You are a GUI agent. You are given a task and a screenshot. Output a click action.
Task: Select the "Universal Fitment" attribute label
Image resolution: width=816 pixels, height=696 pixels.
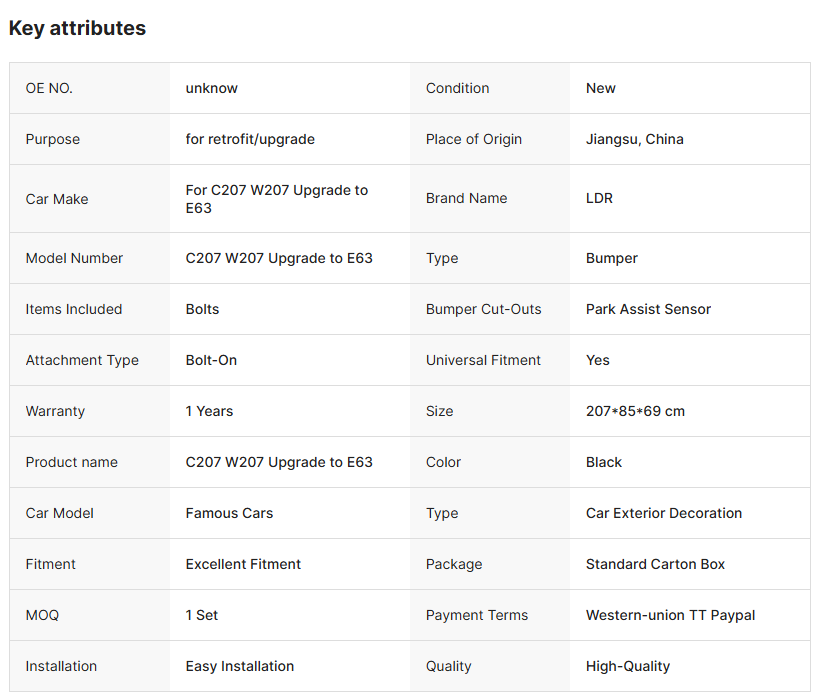coord(483,360)
